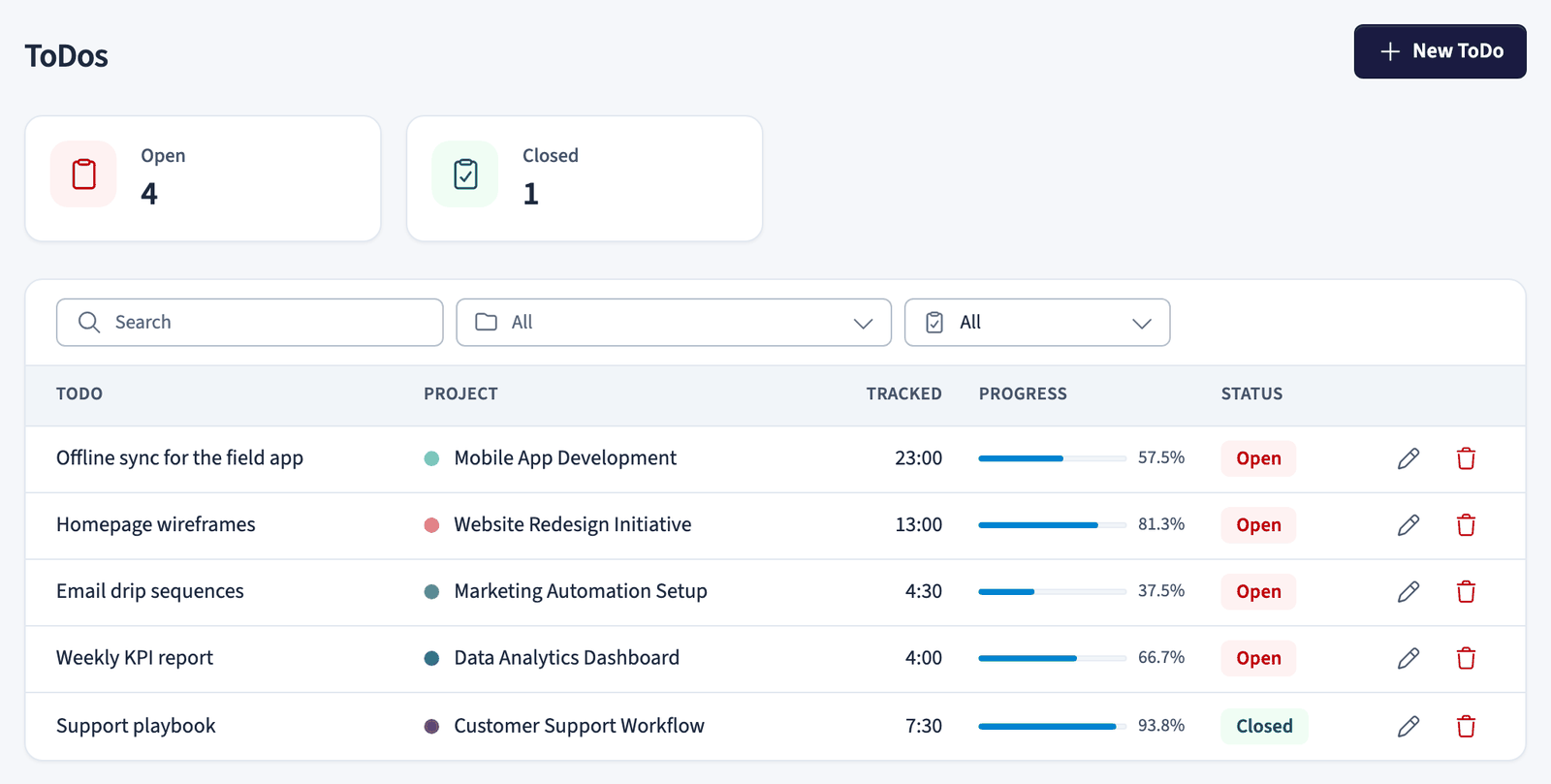Image resolution: width=1551 pixels, height=784 pixels.
Task: Select the Data Analytics Dashboard project name
Action: click(567, 659)
